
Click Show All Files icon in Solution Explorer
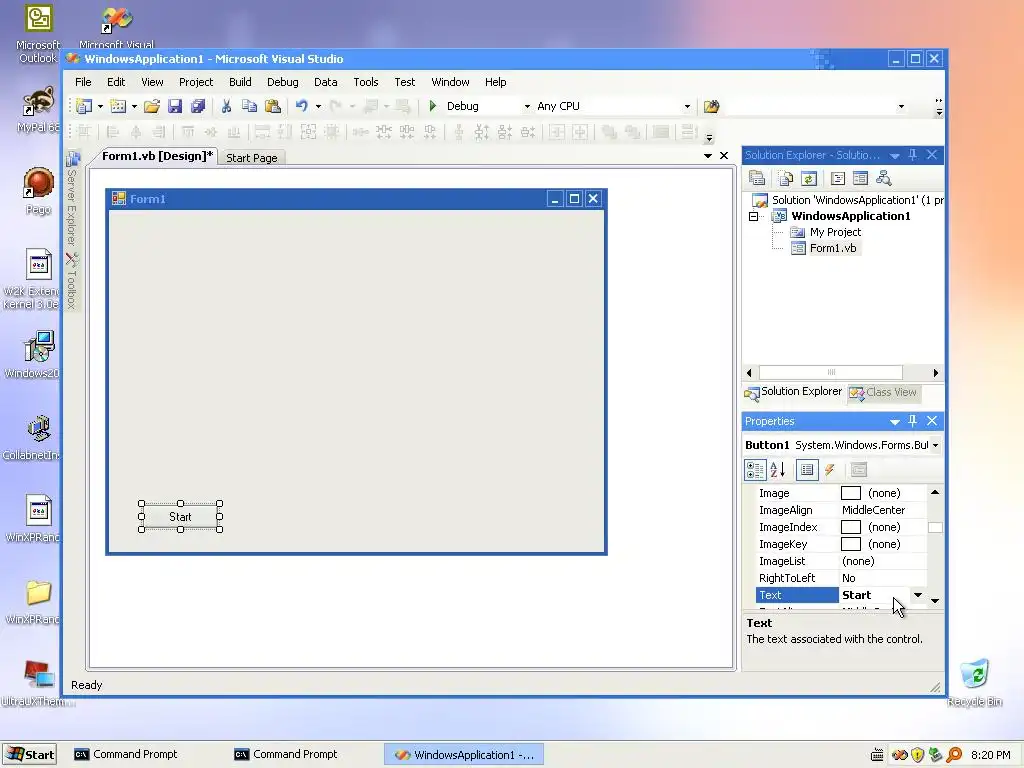pyautogui.click(x=786, y=178)
